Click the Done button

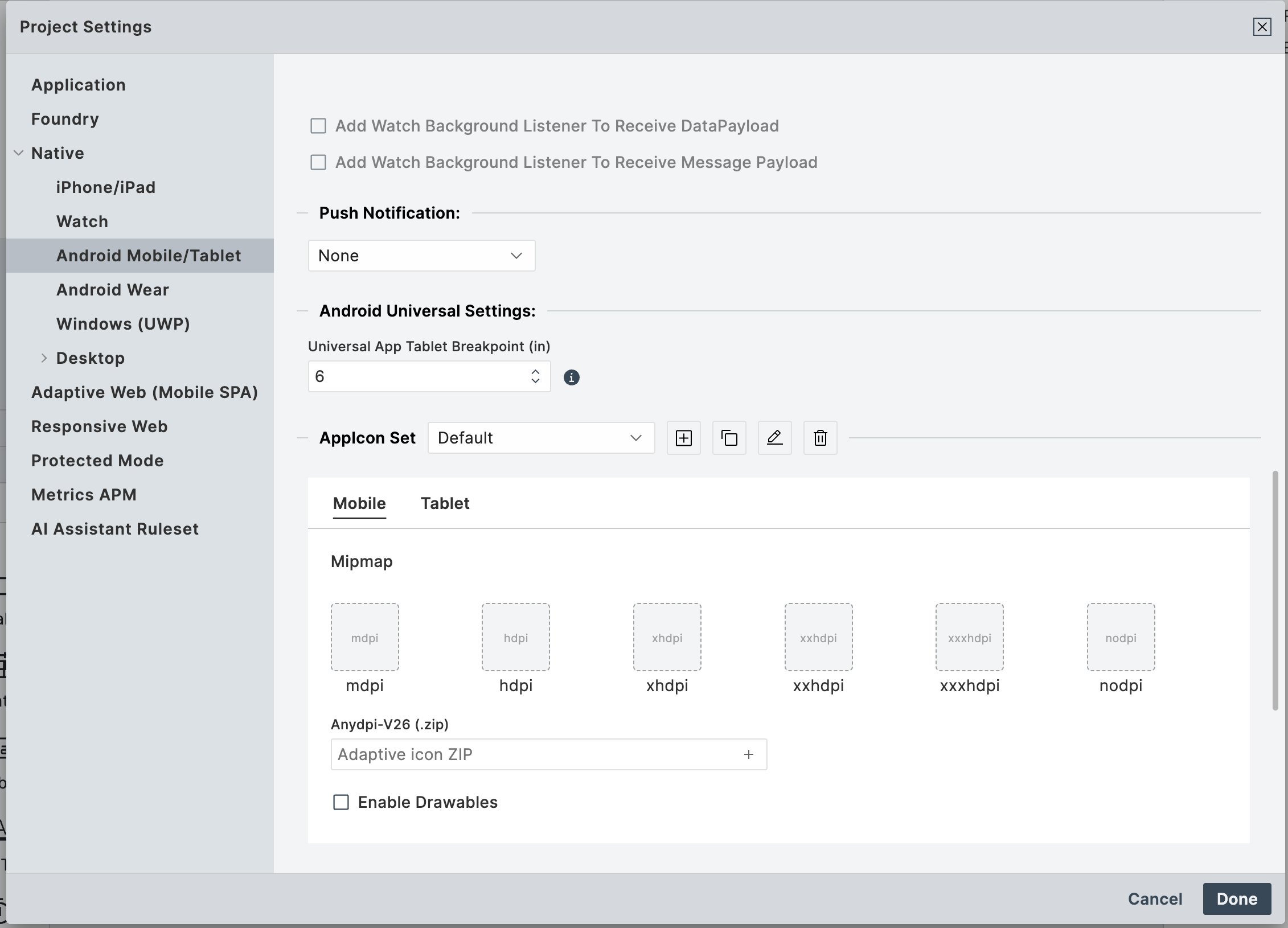pyautogui.click(x=1236, y=899)
